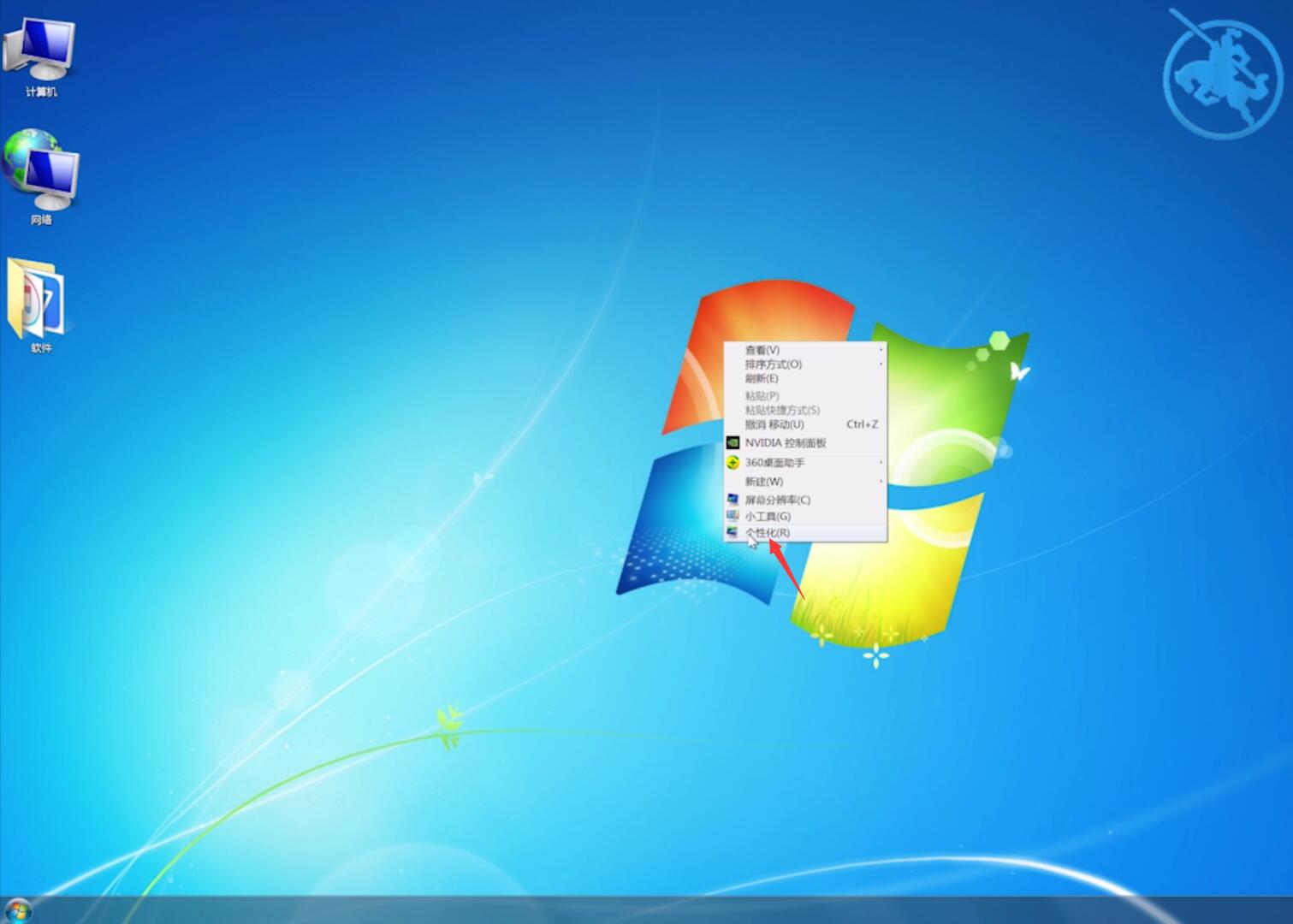Open 屏幕分辨率(C) settings entry
The width and height of the screenshot is (1293, 924).
805,500
